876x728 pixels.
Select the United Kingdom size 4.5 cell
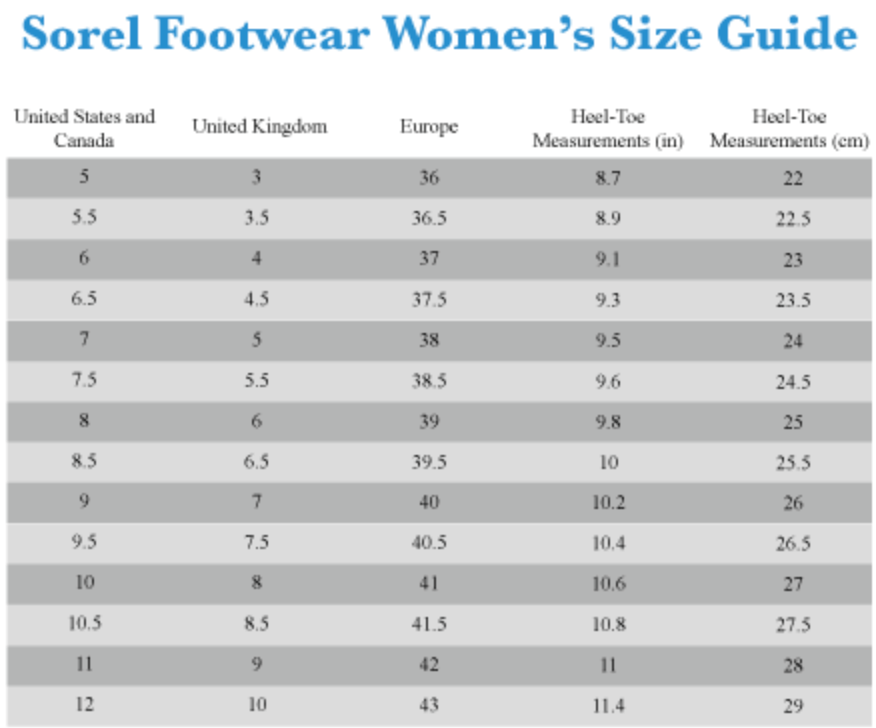point(257,299)
